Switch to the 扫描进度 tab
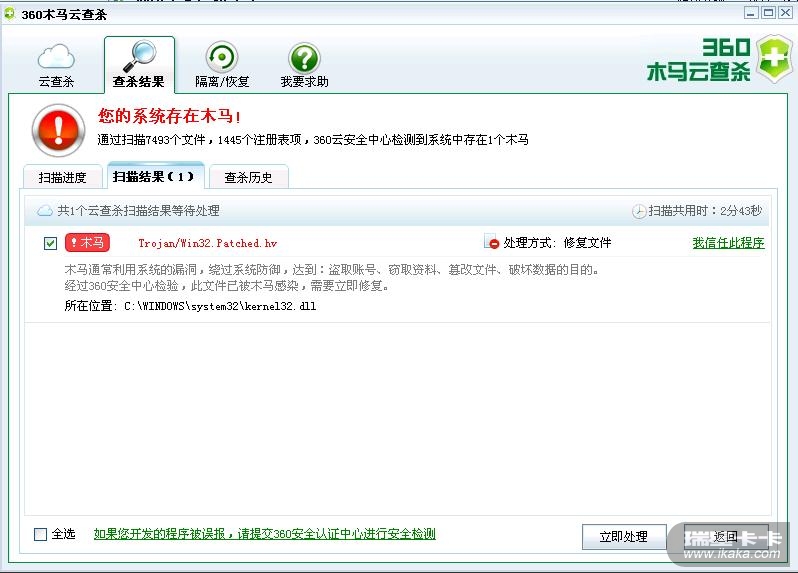 pyautogui.click(x=63, y=177)
